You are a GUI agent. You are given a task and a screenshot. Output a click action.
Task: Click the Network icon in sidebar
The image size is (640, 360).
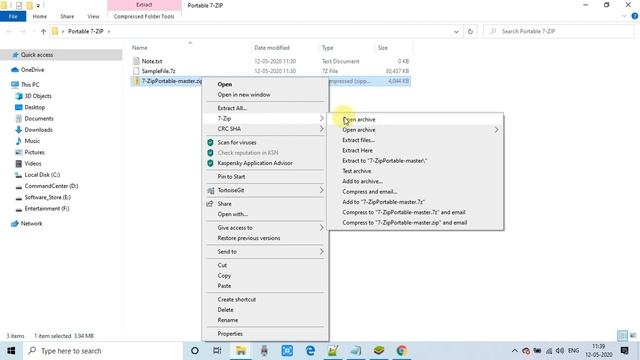pyautogui.click(x=15, y=224)
